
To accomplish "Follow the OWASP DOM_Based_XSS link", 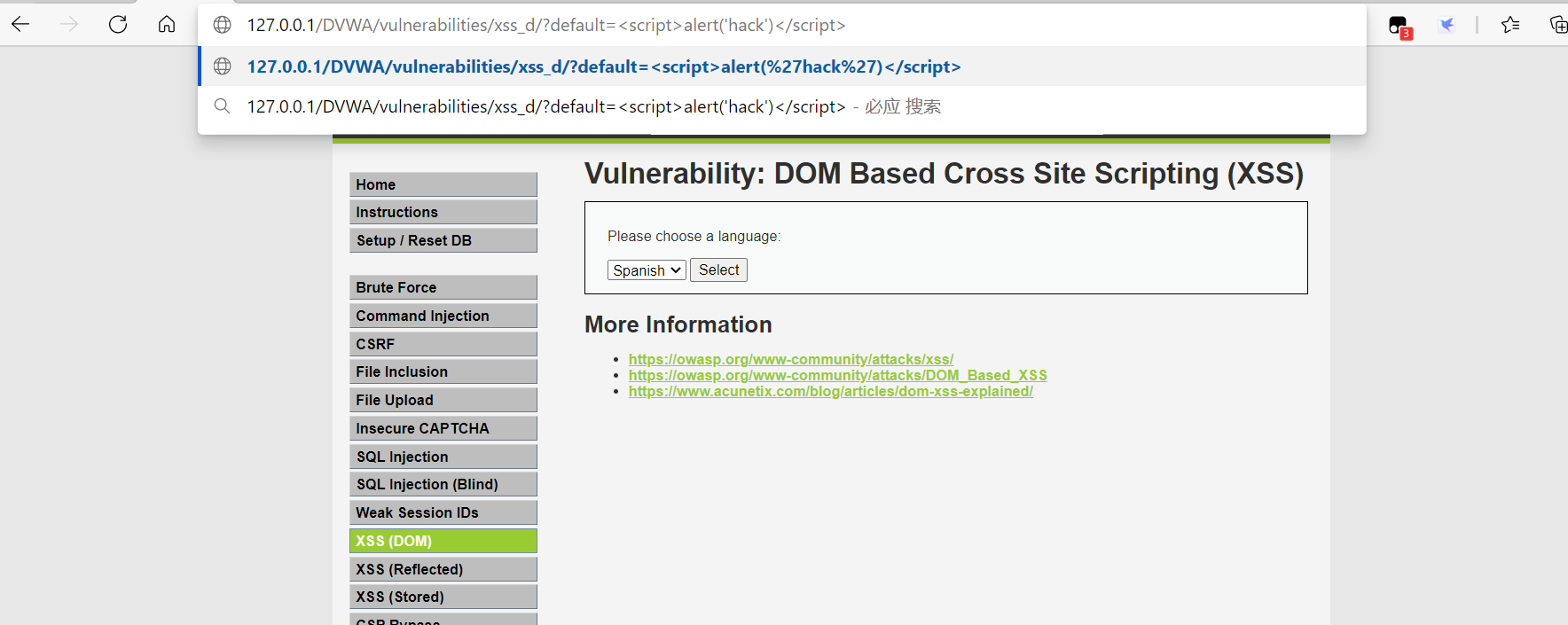I will click(838, 375).
